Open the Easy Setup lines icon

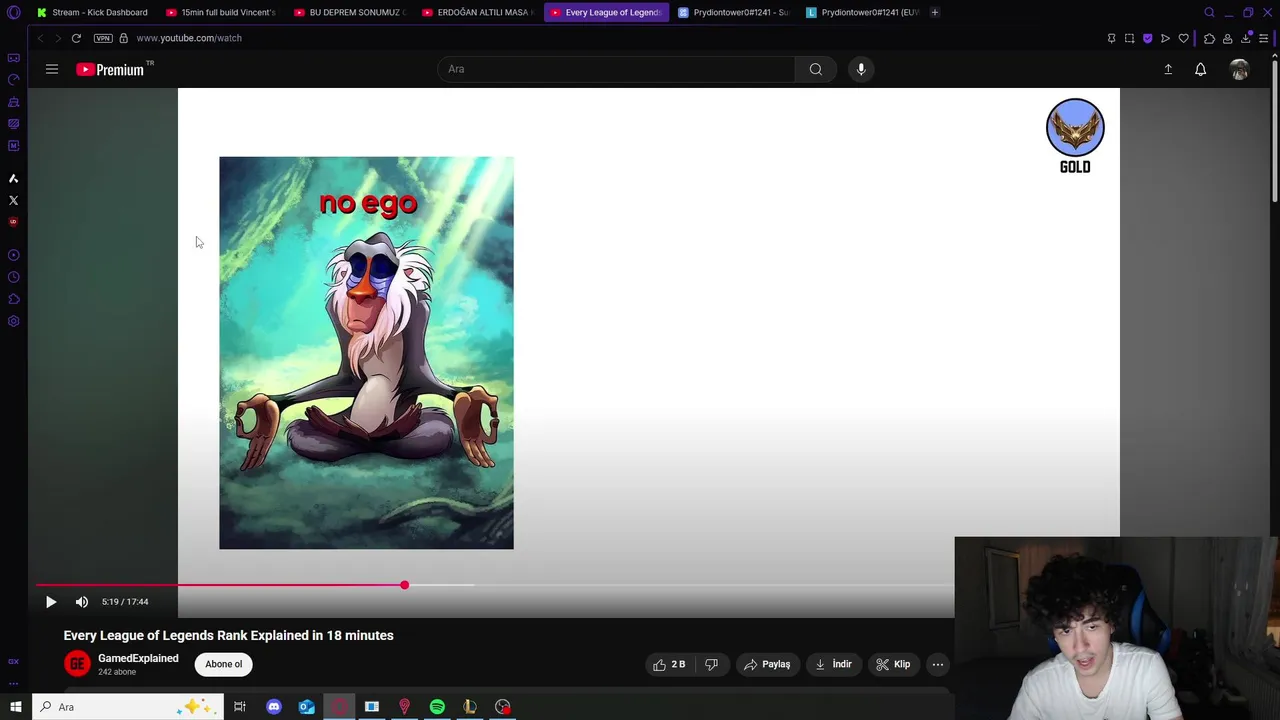pos(1264,38)
